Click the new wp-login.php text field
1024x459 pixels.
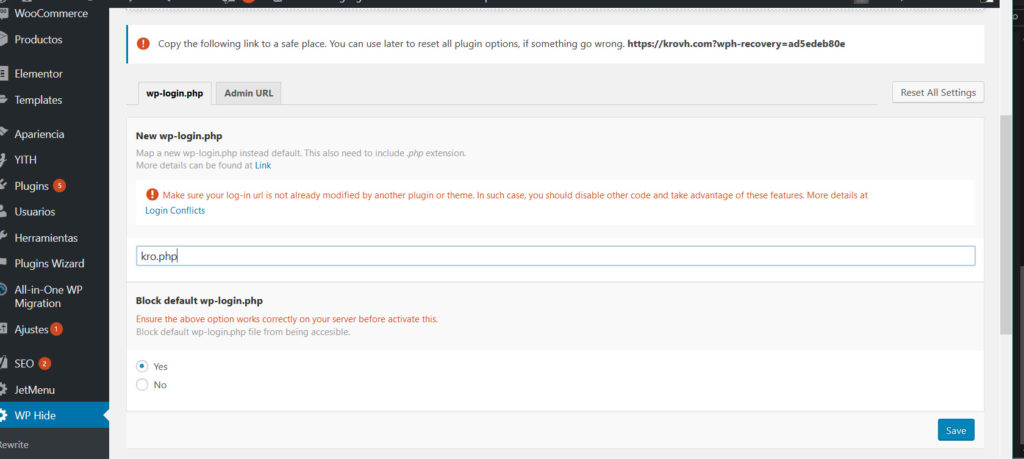[555, 256]
